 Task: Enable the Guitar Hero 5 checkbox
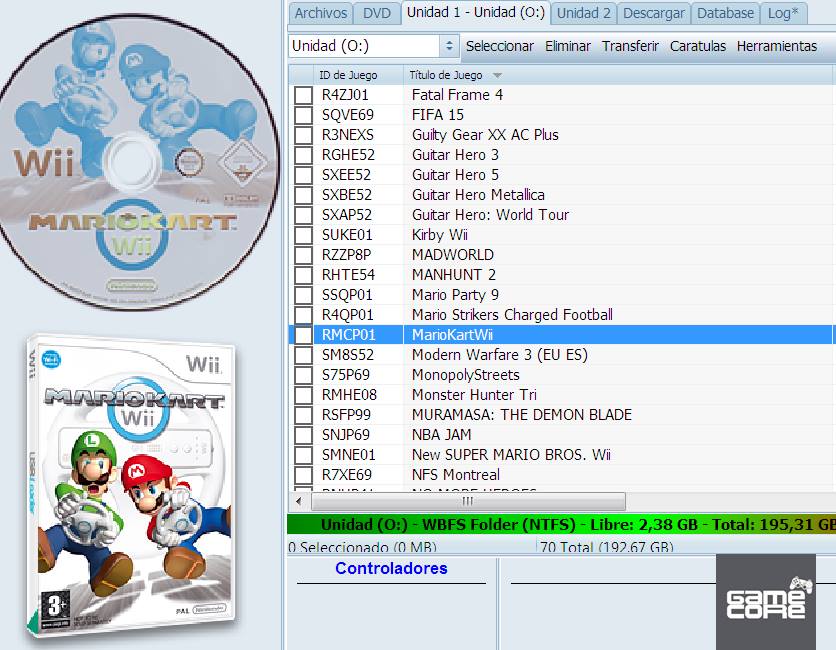pyautogui.click(x=303, y=175)
